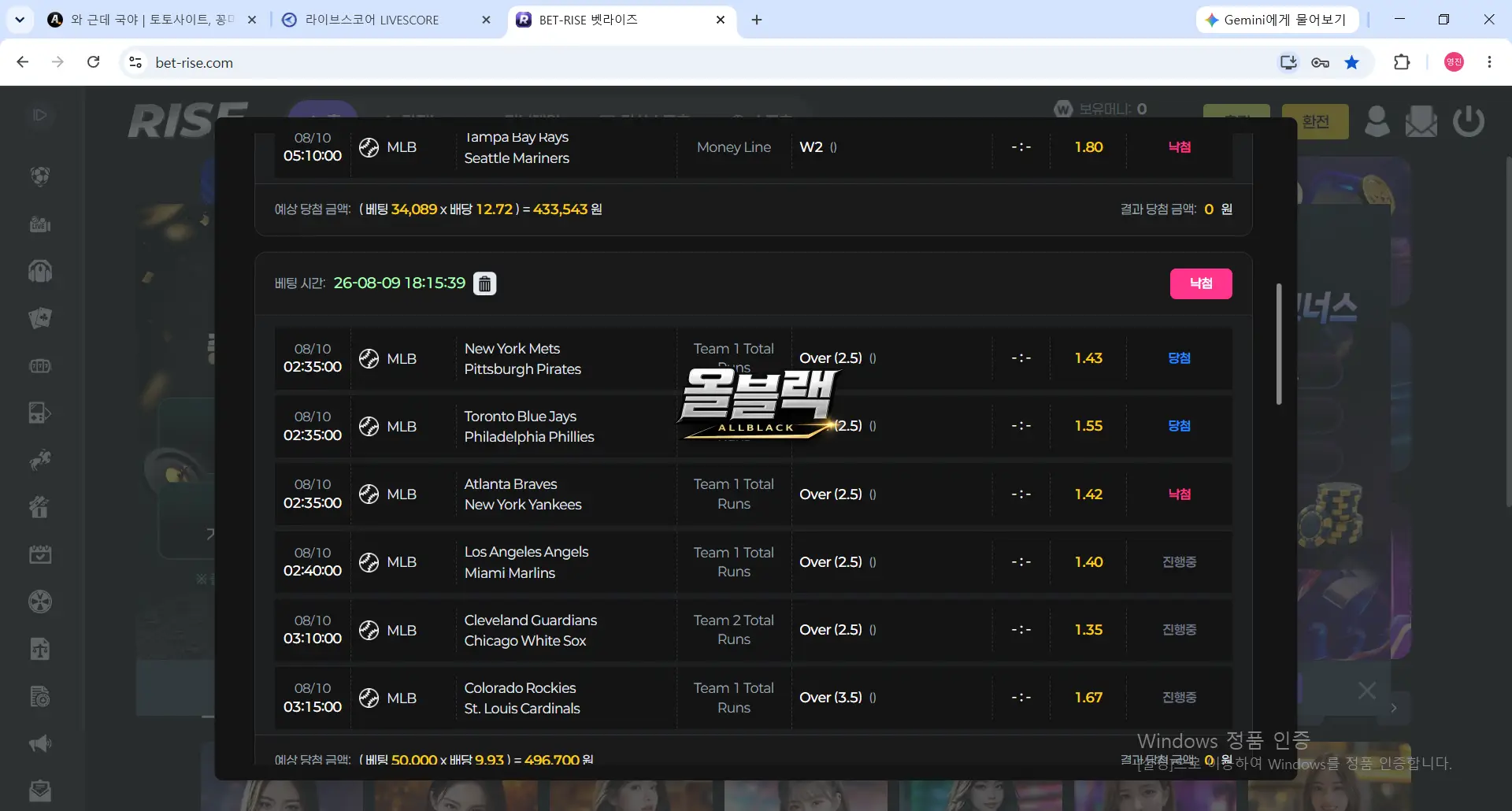1512x811 pixels.
Task: Click the Over (3.5) selection in the Rockies row
Action: pyautogui.click(x=831, y=698)
